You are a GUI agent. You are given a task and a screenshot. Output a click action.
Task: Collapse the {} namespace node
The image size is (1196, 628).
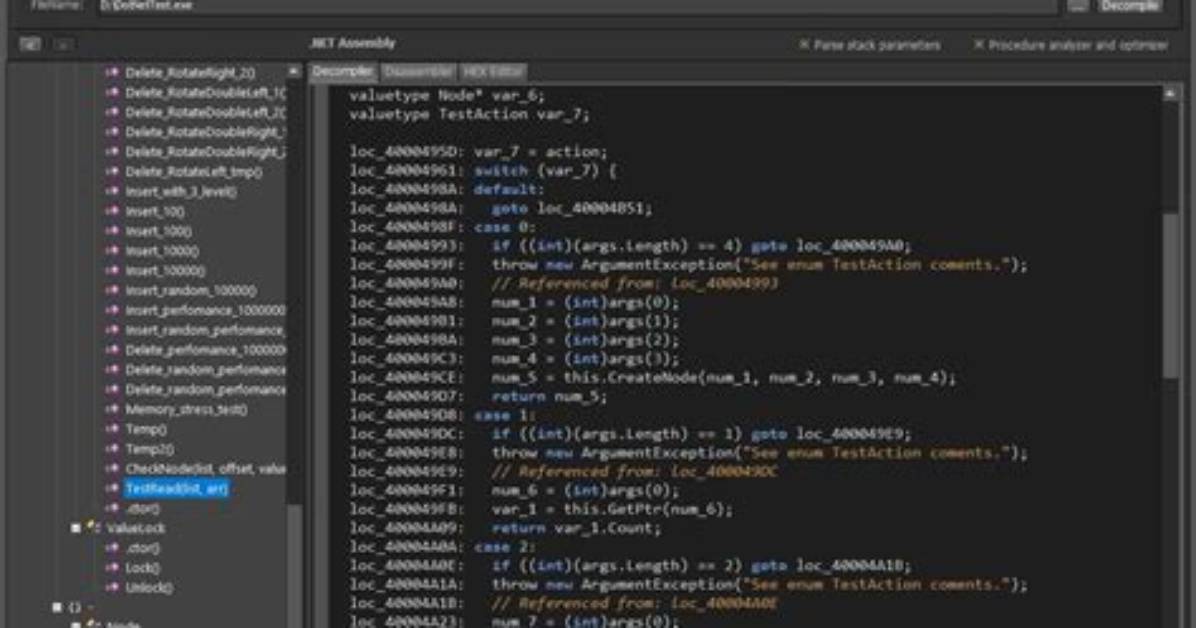pyautogui.click(x=56, y=607)
